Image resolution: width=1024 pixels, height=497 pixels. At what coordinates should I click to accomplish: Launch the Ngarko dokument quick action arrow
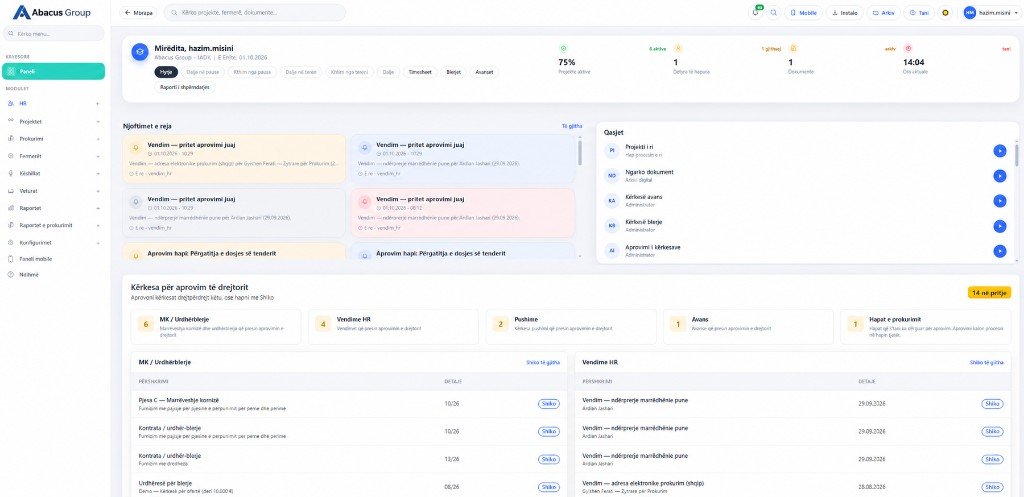tap(1000, 176)
